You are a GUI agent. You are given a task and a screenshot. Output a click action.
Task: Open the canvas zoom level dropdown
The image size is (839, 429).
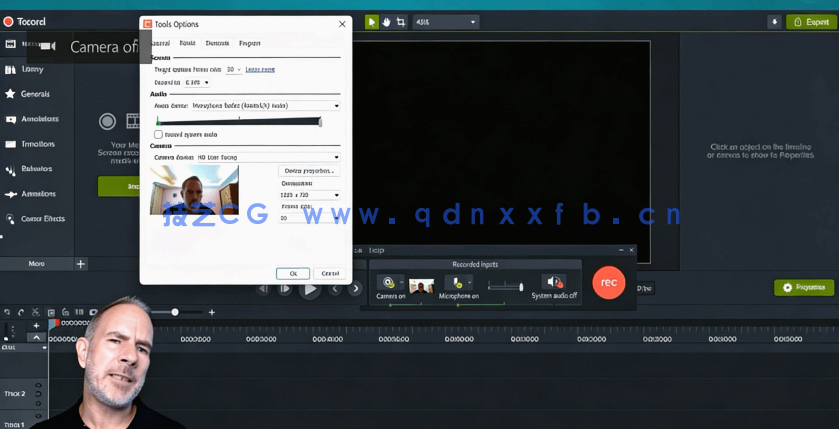coord(473,22)
